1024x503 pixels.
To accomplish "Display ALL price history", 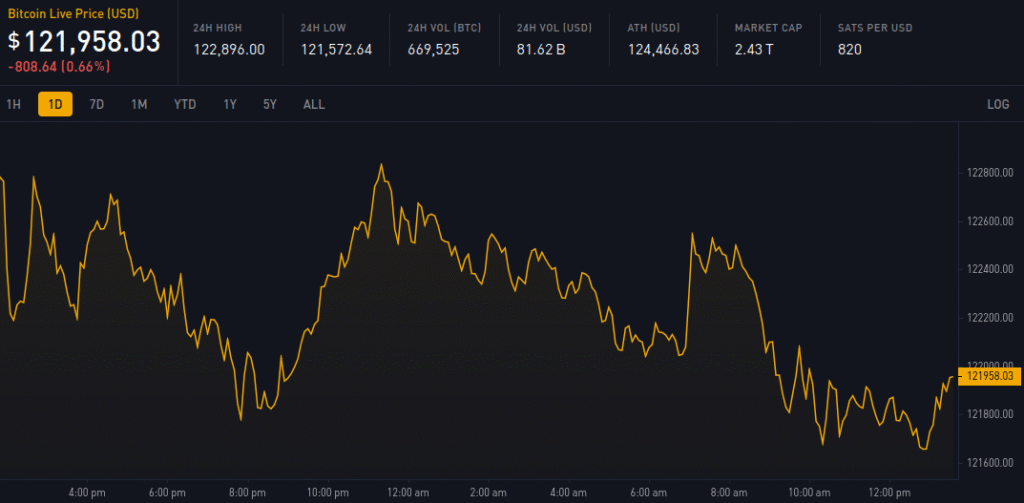I will [x=313, y=104].
